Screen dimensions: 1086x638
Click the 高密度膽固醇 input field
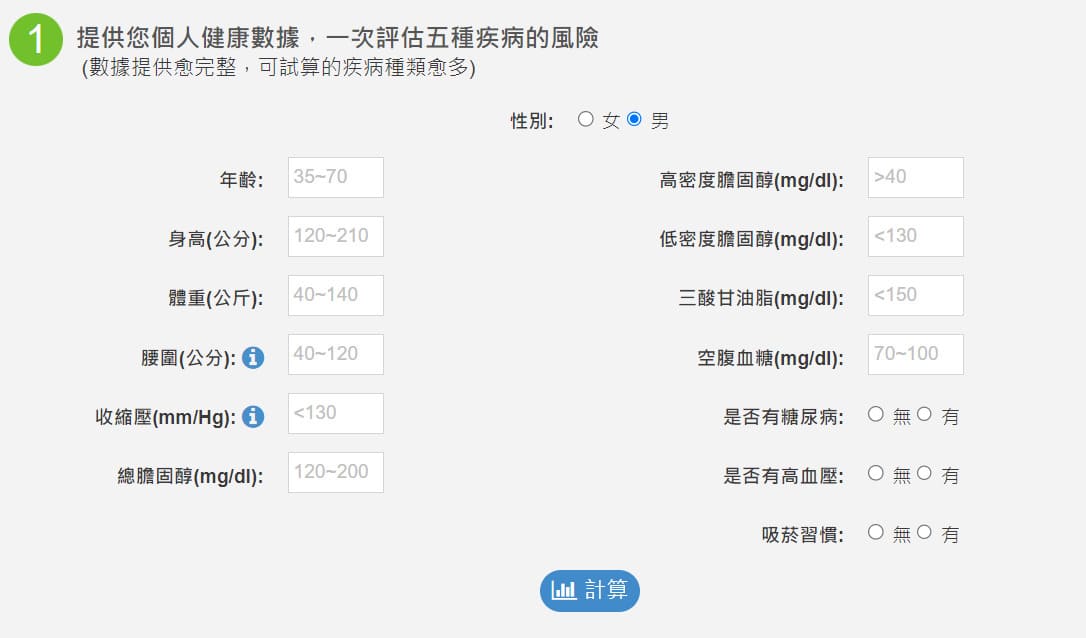pos(915,178)
